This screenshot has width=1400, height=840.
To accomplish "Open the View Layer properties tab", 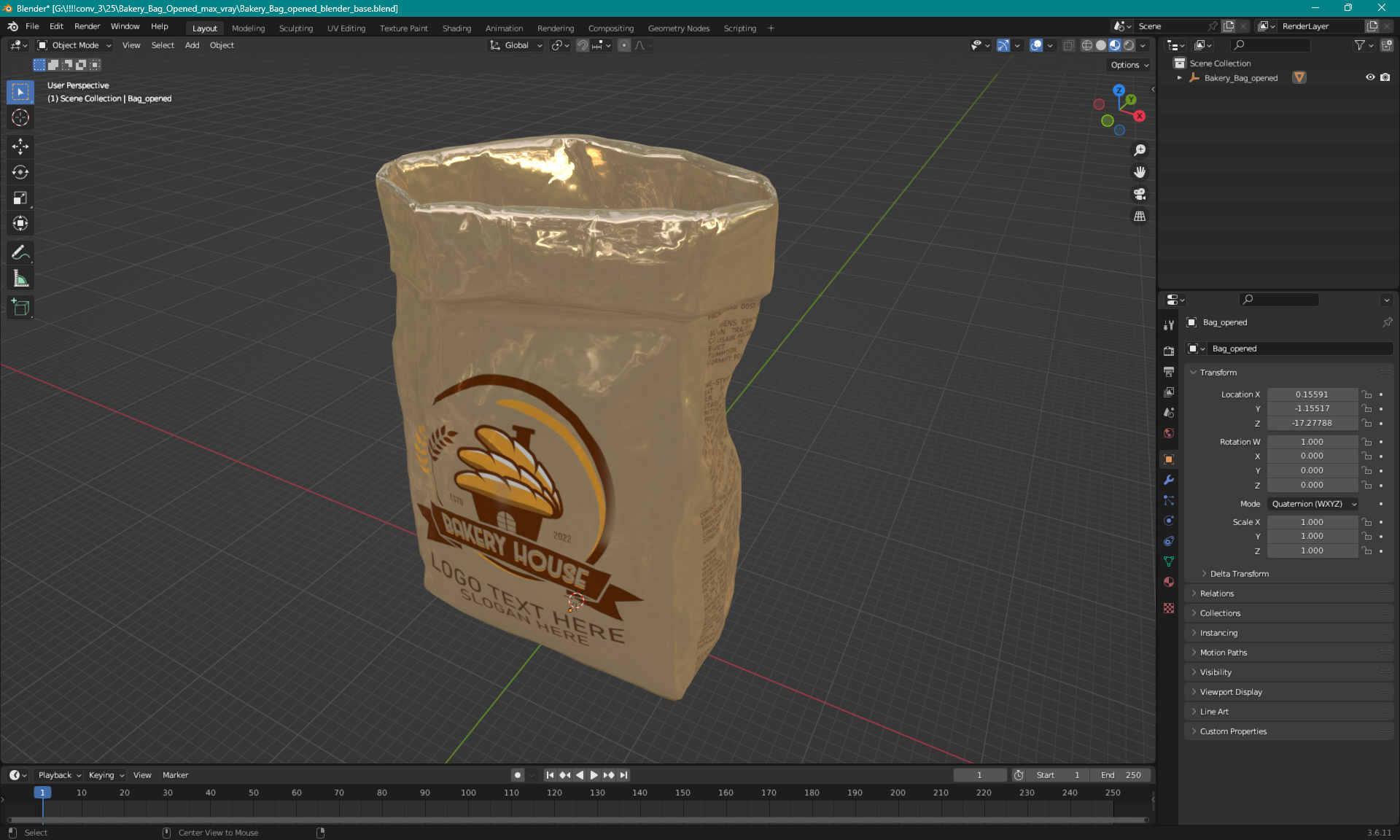I will tap(1169, 392).
